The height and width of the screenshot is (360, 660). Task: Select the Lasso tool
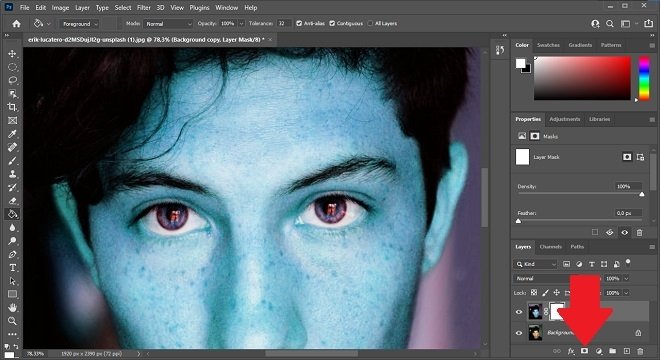point(12,80)
